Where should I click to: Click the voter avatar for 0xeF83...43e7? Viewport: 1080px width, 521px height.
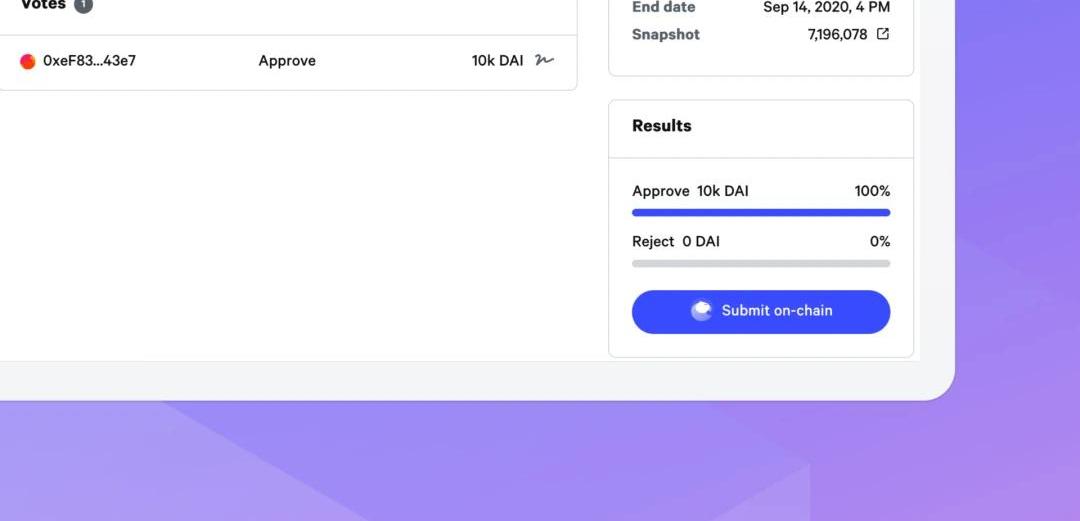(x=28, y=61)
